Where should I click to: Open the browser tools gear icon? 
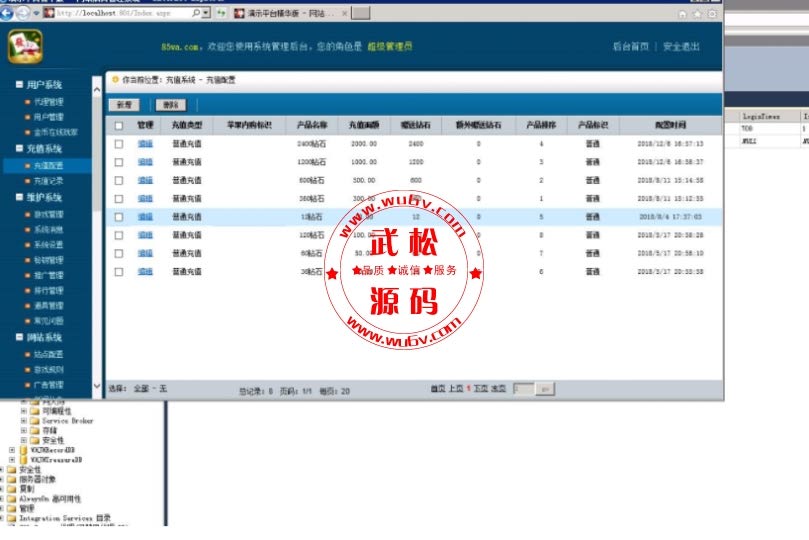point(712,14)
